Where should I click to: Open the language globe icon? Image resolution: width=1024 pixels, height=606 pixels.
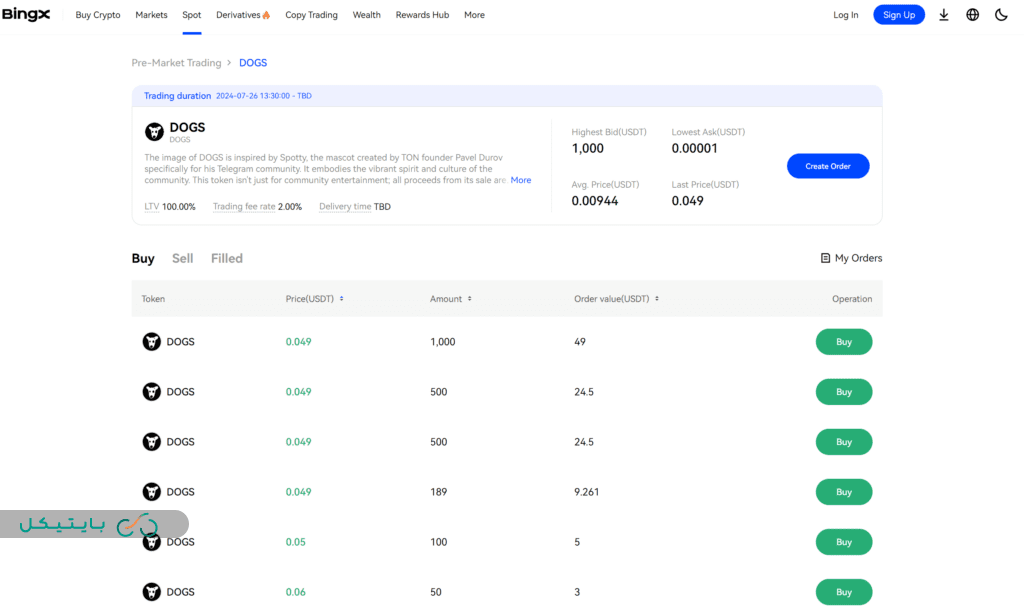coord(972,15)
